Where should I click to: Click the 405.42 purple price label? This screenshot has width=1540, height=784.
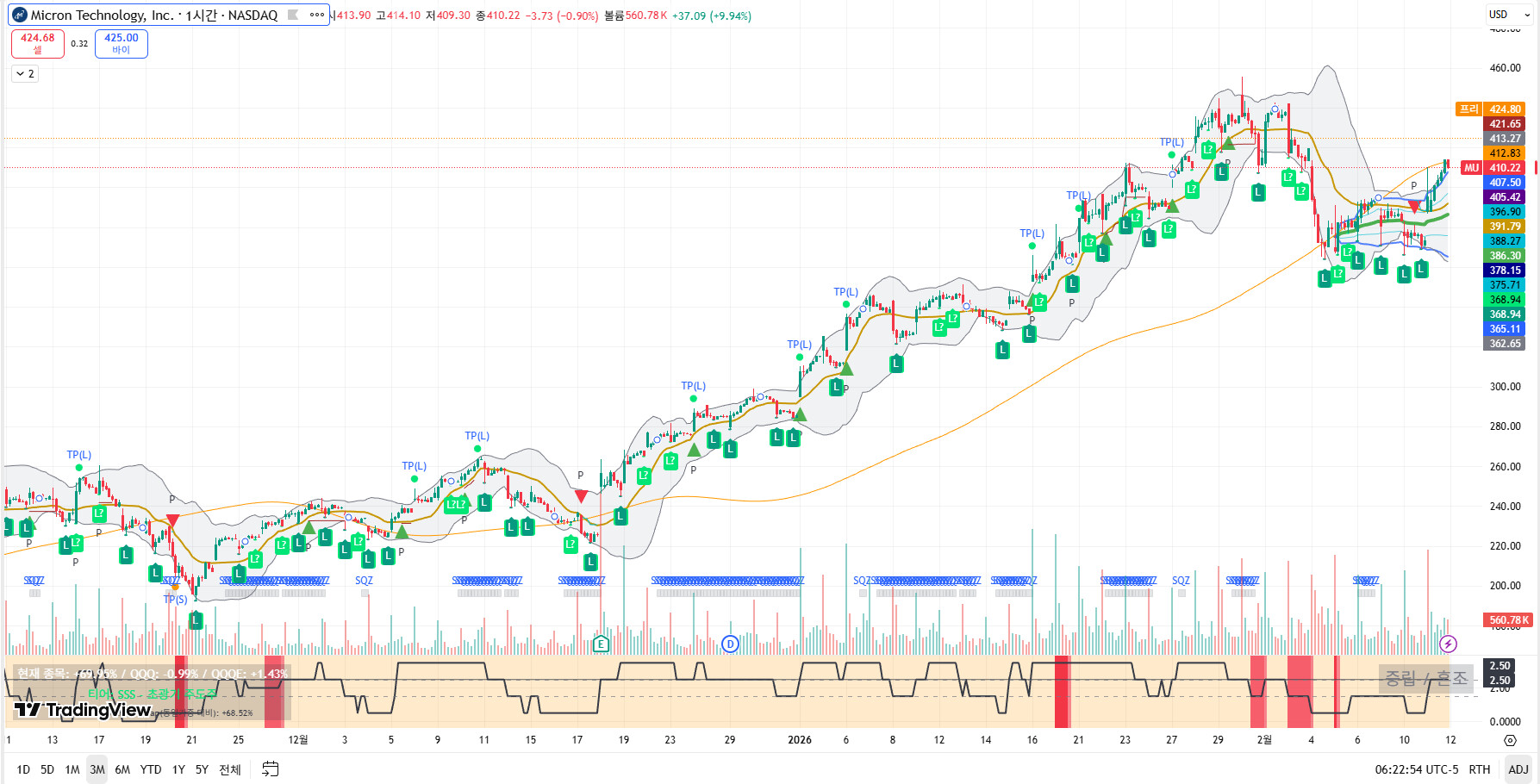point(1506,197)
